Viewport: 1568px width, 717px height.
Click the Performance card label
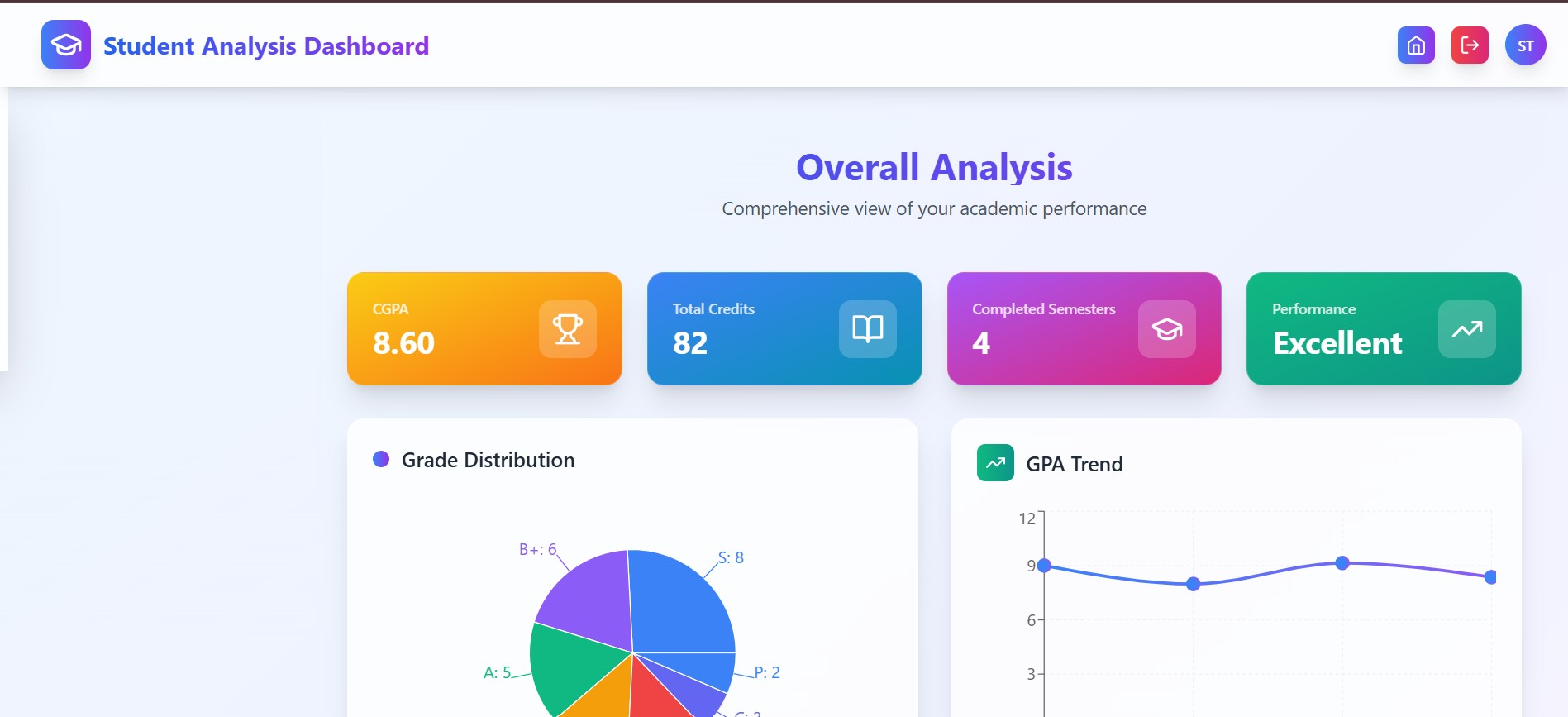[1313, 308]
